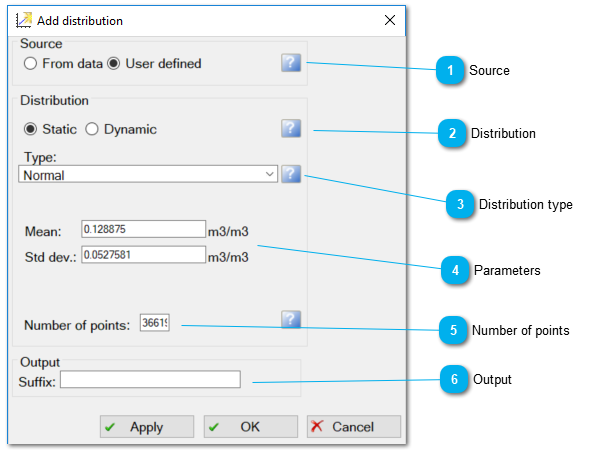Select the From data radio button
The width and height of the screenshot is (589, 453).
tap(30, 63)
